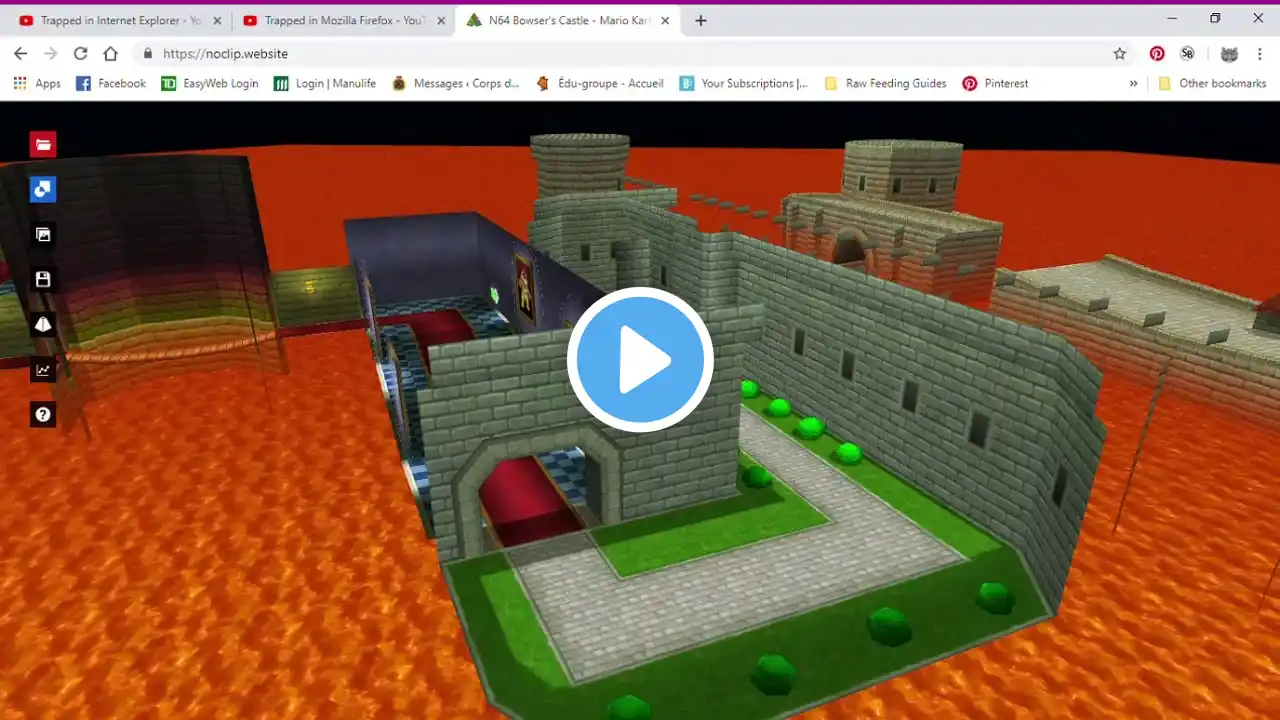1280x720 pixels.
Task: Open the Facebook bookmark
Action: pos(111,84)
